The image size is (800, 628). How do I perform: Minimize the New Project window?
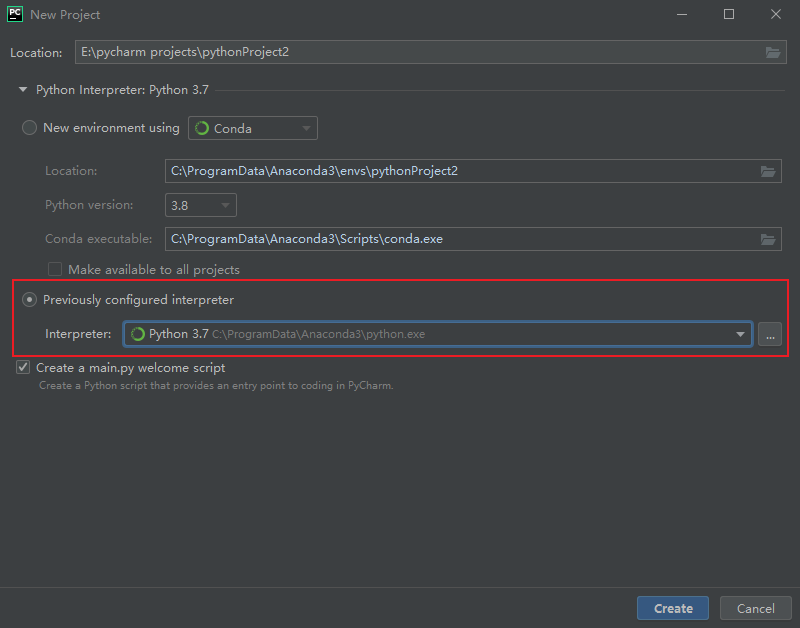(682, 14)
